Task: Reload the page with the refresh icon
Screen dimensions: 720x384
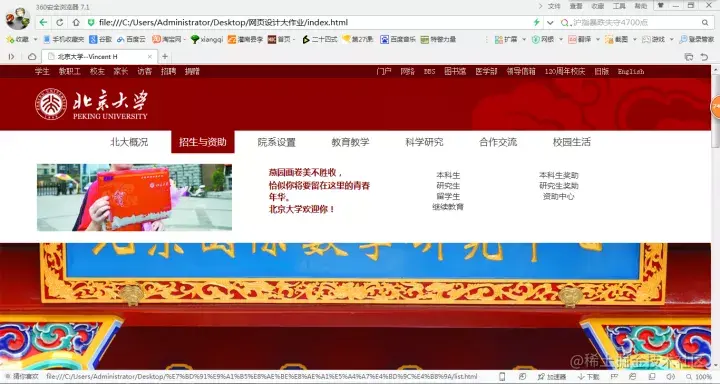Action: (x=60, y=22)
